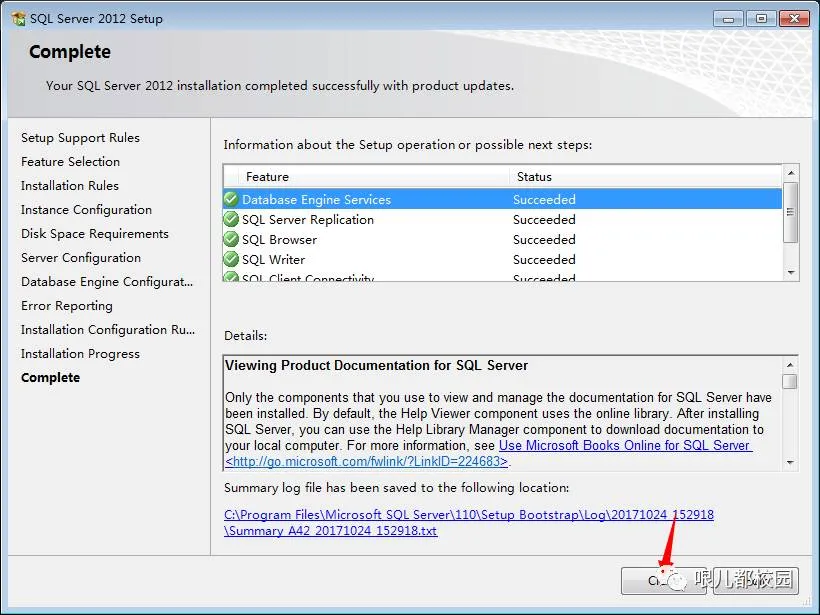Select the SQL Server Replication feature row
The height and width of the screenshot is (615, 820).
(x=503, y=220)
